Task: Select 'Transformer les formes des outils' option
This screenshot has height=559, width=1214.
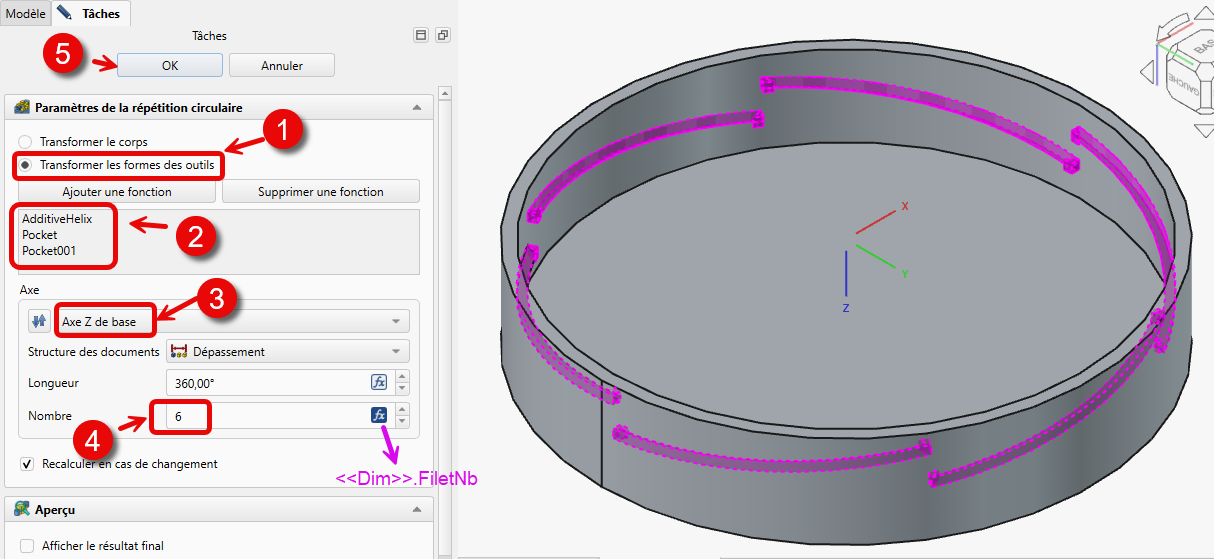Action: tap(26, 164)
